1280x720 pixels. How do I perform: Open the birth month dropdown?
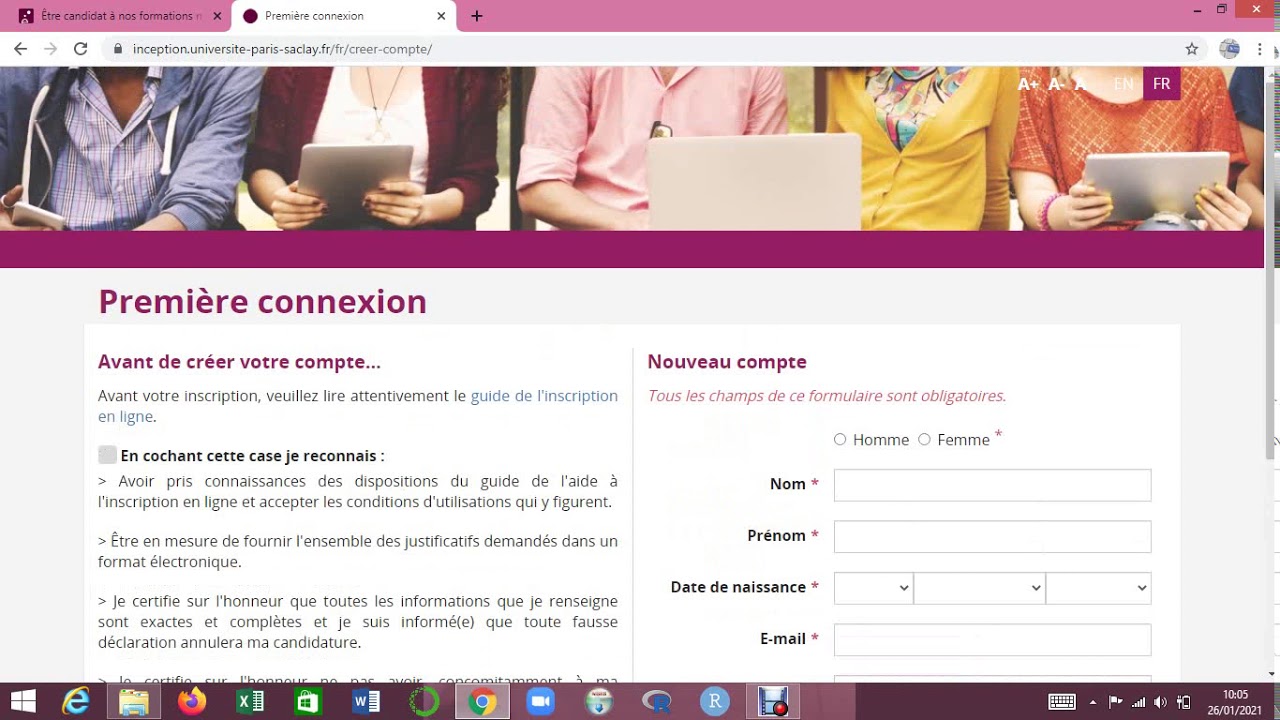980,588
